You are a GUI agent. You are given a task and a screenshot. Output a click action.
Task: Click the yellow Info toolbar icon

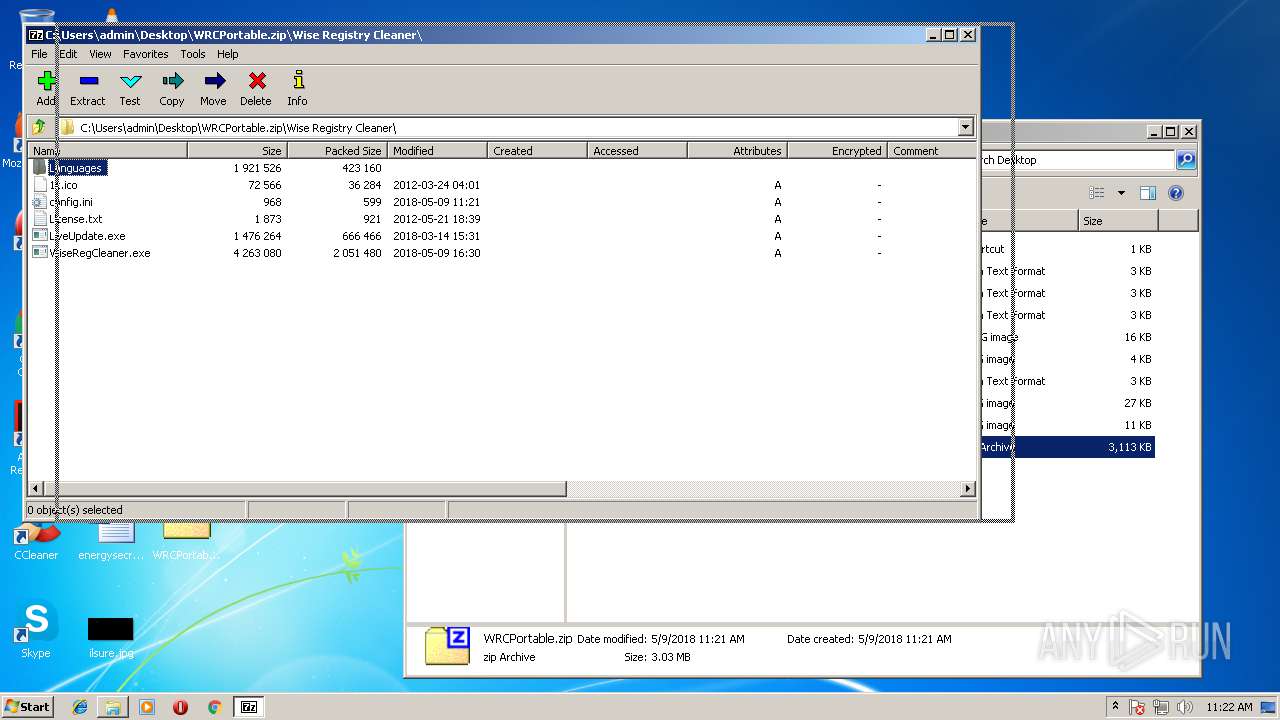(298, 81)
